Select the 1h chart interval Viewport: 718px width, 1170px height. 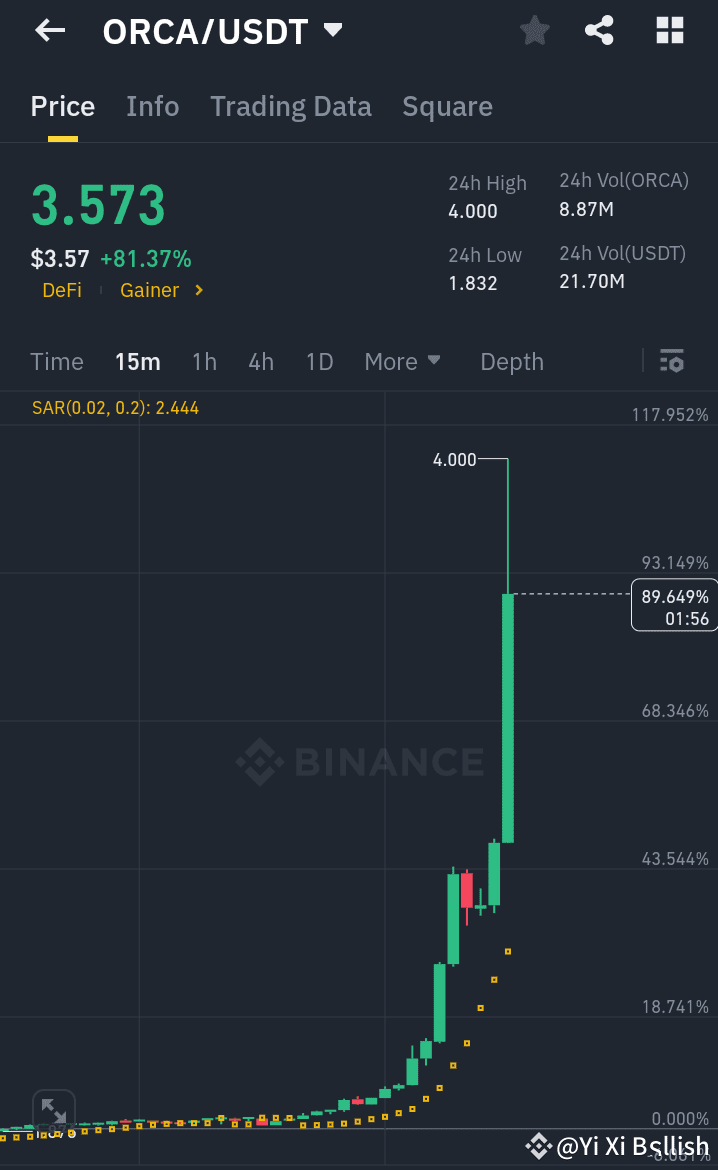pyautogui.click(x=204, y=361)
